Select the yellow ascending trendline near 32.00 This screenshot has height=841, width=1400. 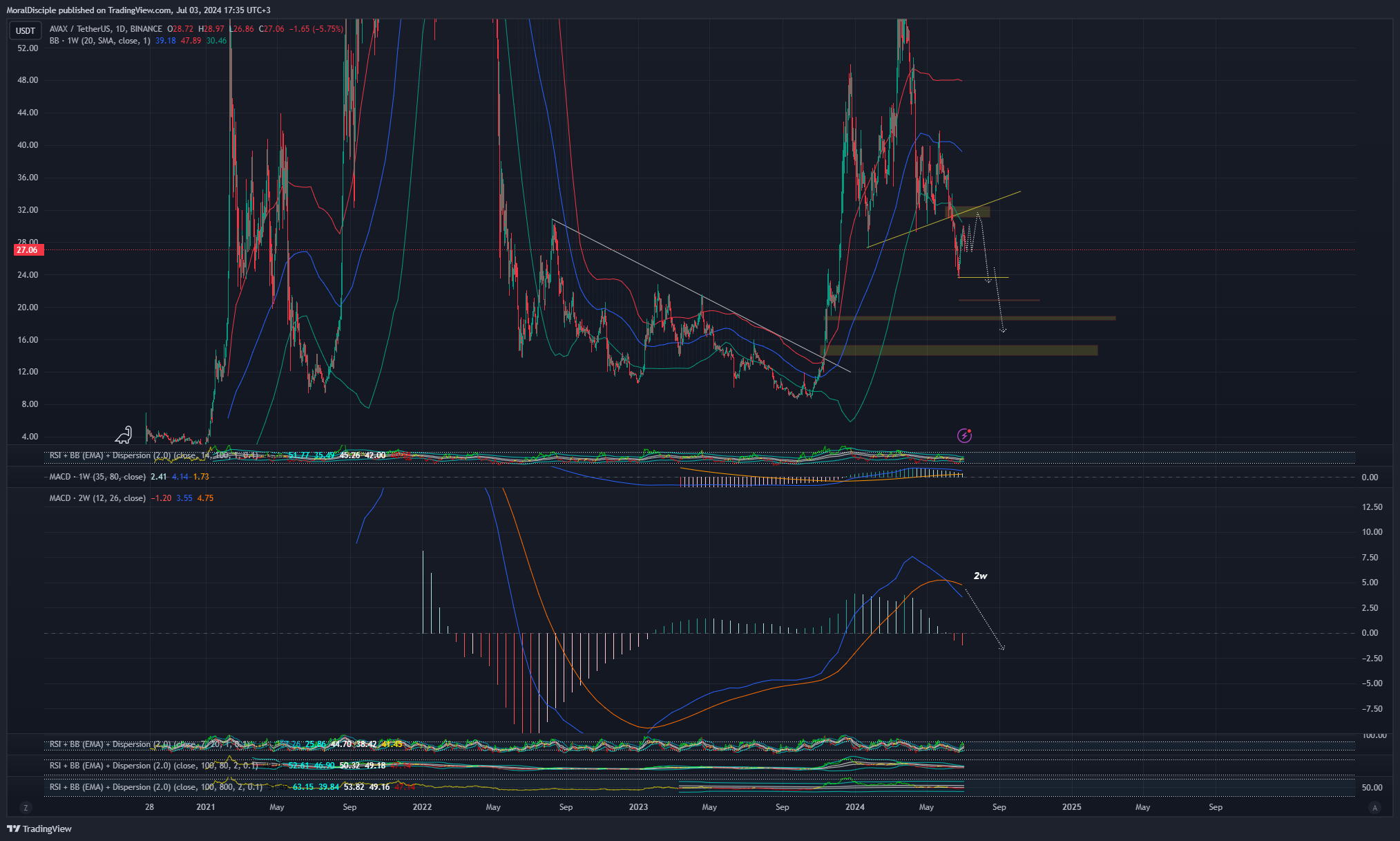pos(943,219)
